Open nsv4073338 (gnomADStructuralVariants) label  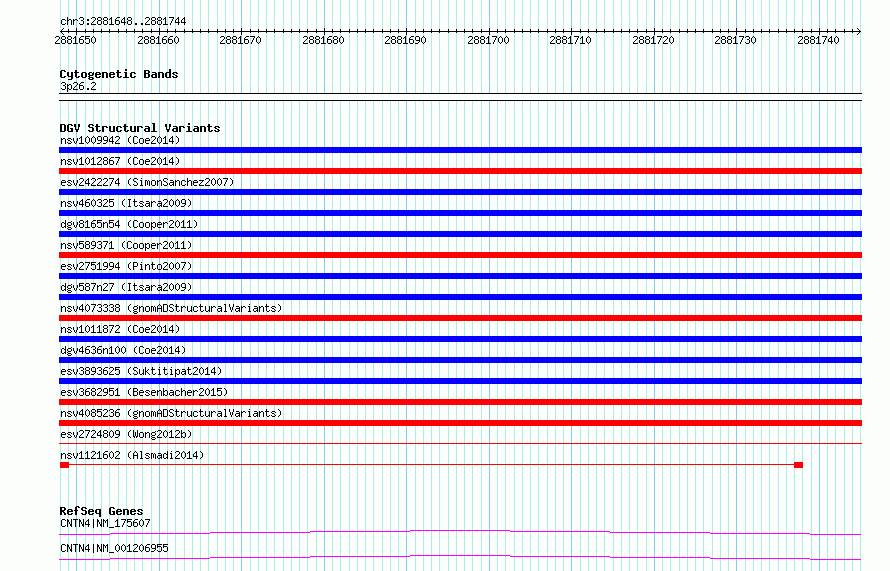(x=171, y=308)
